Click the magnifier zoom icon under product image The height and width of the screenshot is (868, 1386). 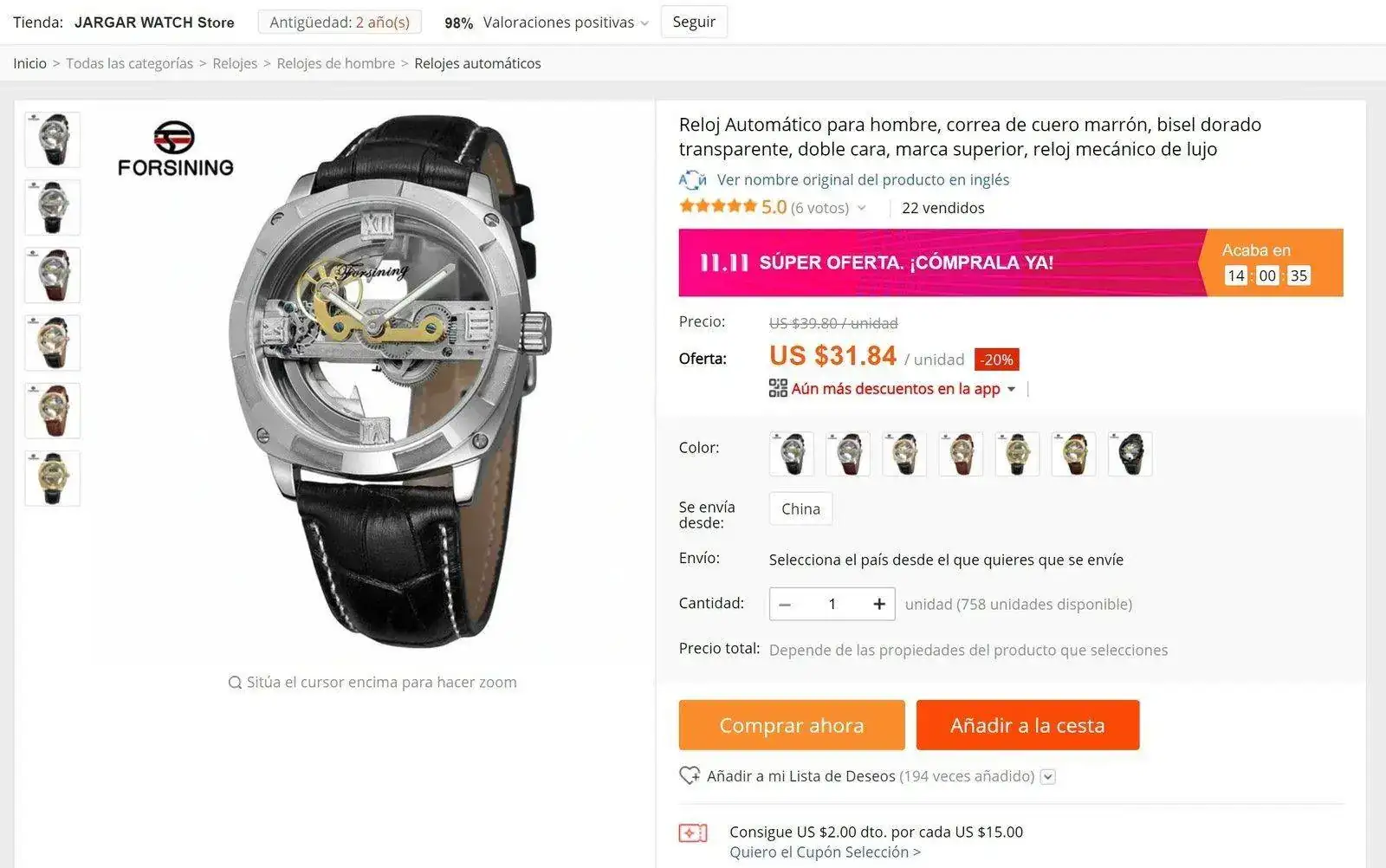point(235,683)
